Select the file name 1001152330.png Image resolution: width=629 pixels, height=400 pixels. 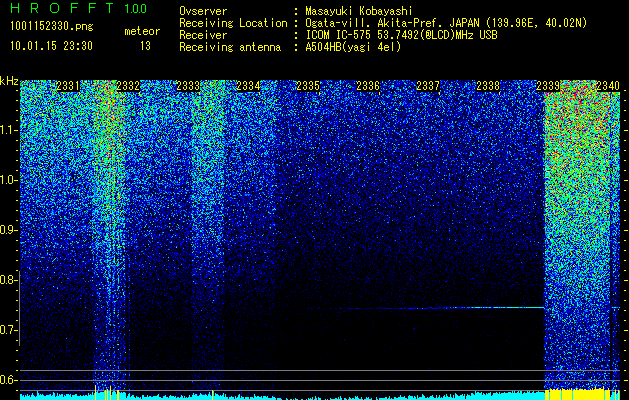52,27
